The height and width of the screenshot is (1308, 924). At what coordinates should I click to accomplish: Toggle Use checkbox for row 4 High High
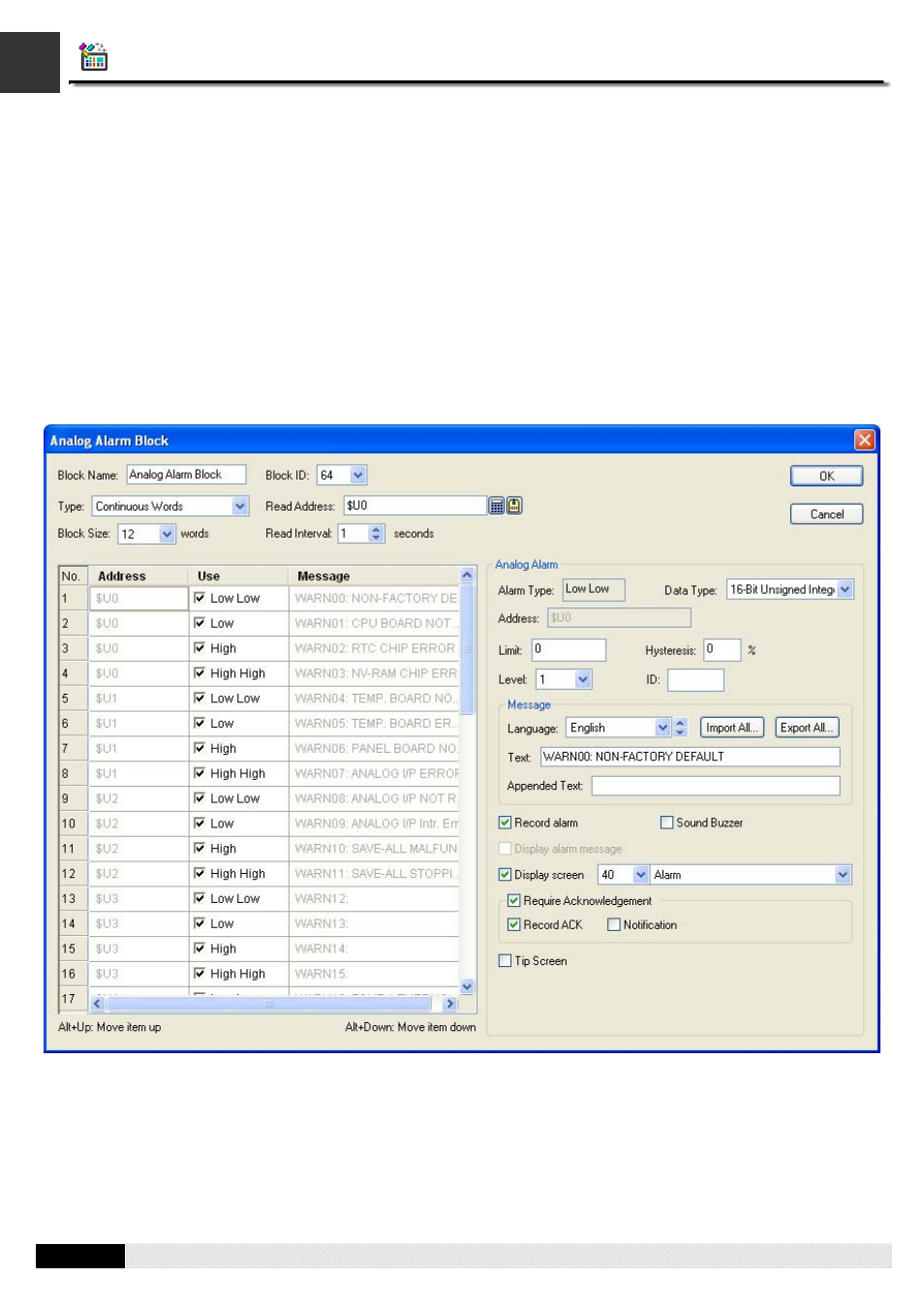pos(200,673)
